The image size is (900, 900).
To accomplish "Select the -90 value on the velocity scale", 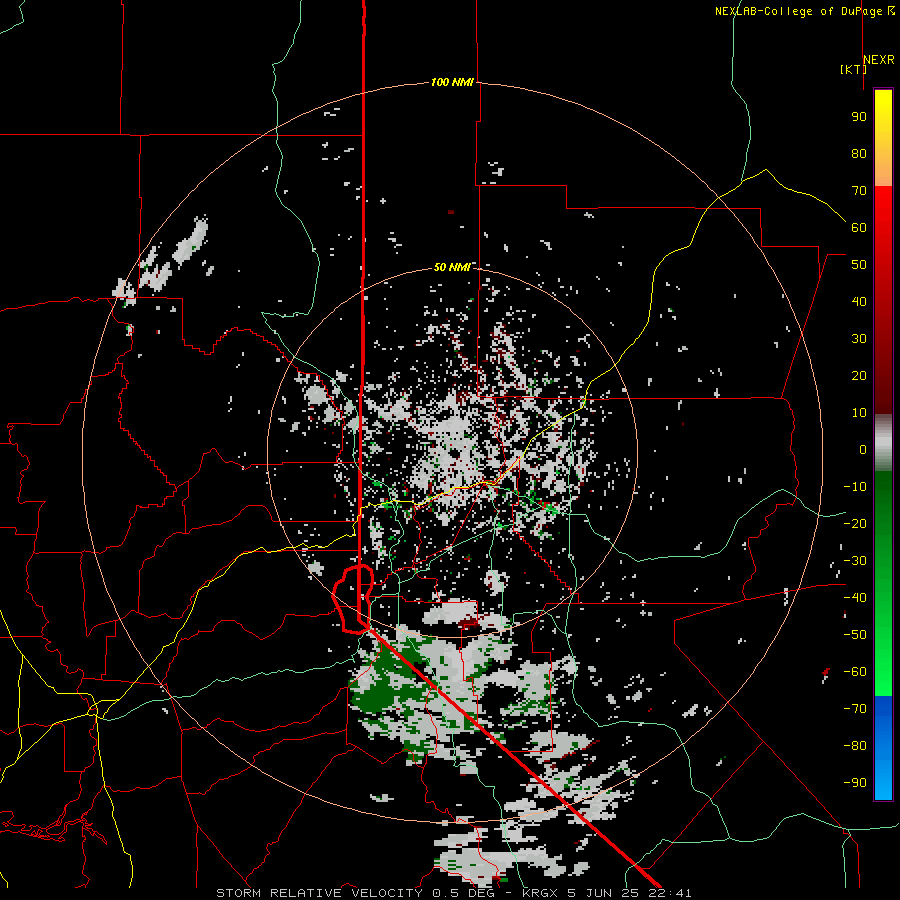I will pos(855,783).
